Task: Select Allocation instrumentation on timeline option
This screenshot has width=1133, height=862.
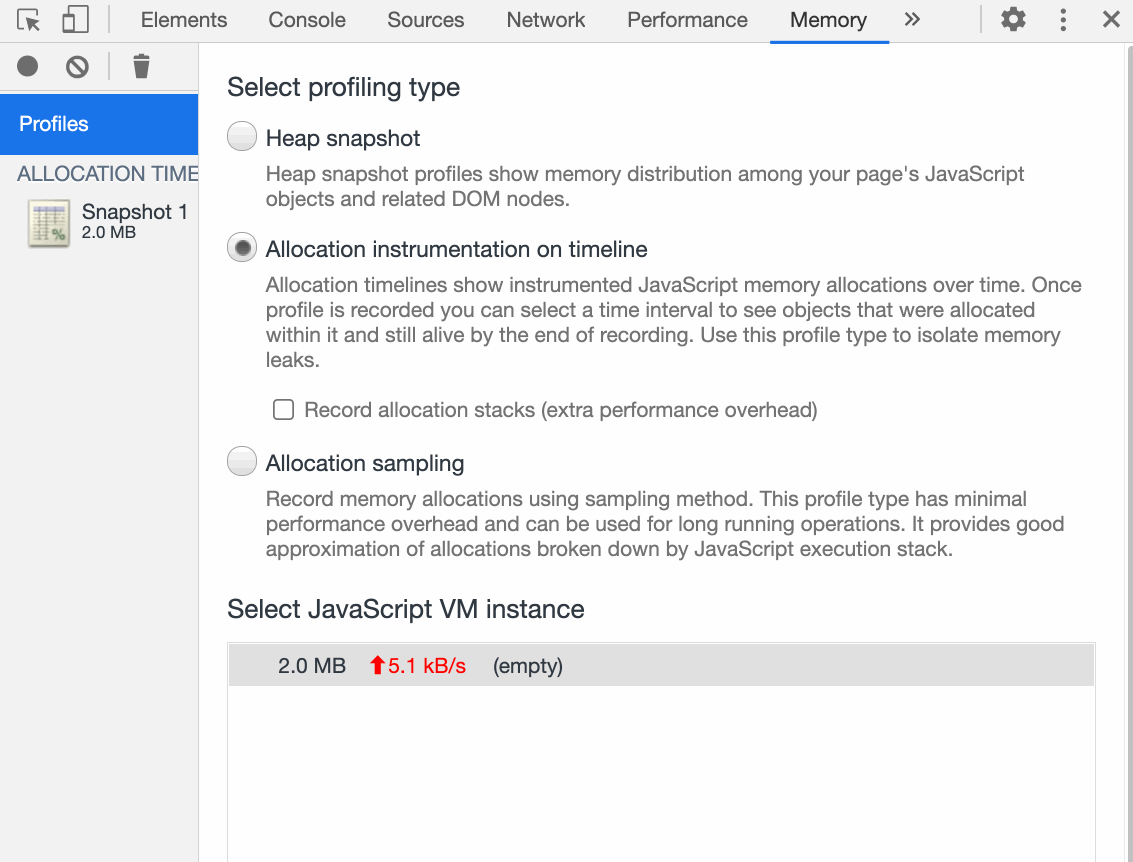Action: click(x=242, y=248)
